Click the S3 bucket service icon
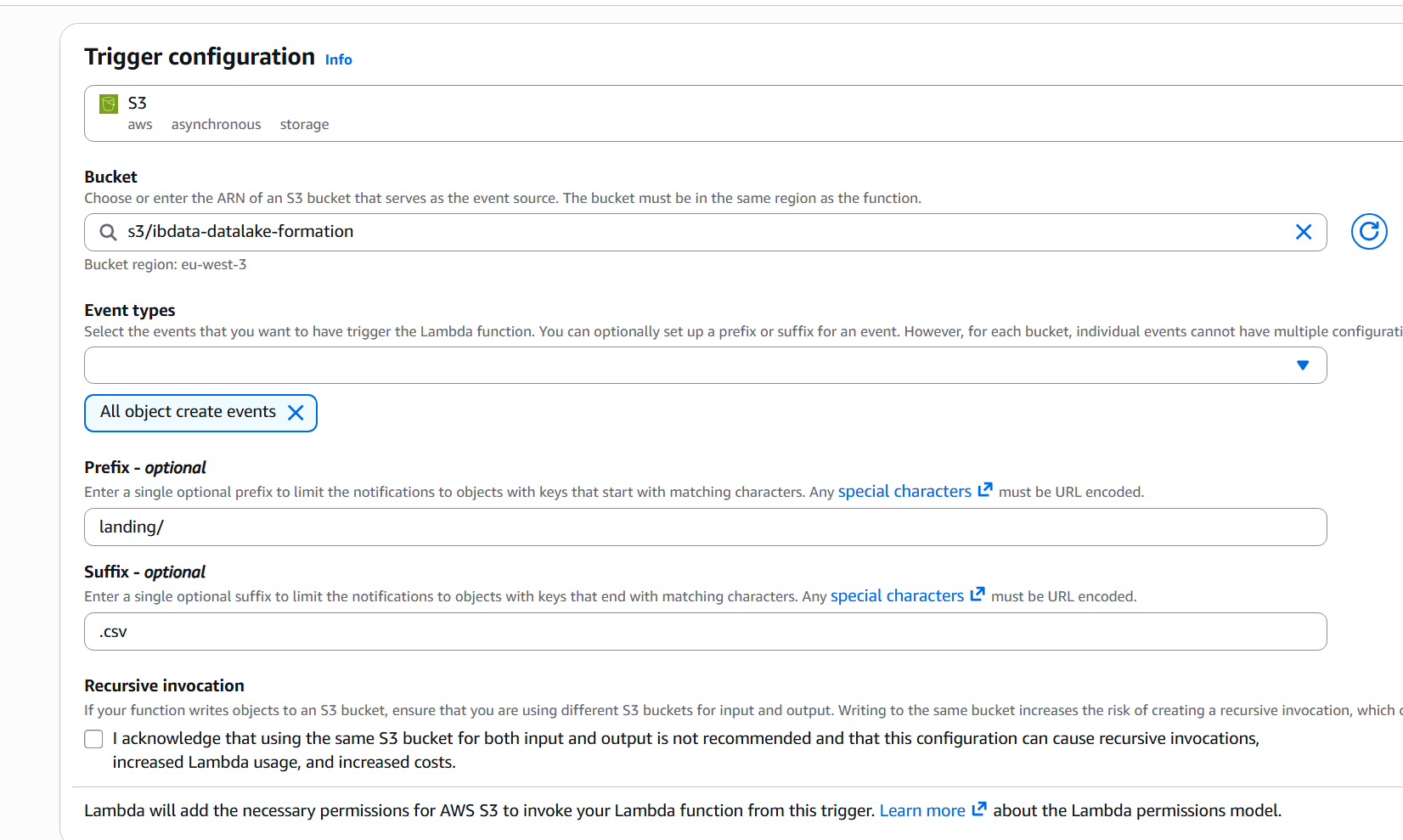This screenshot has width=1403, height=840. pyautogui.click(x=109, y=104)
